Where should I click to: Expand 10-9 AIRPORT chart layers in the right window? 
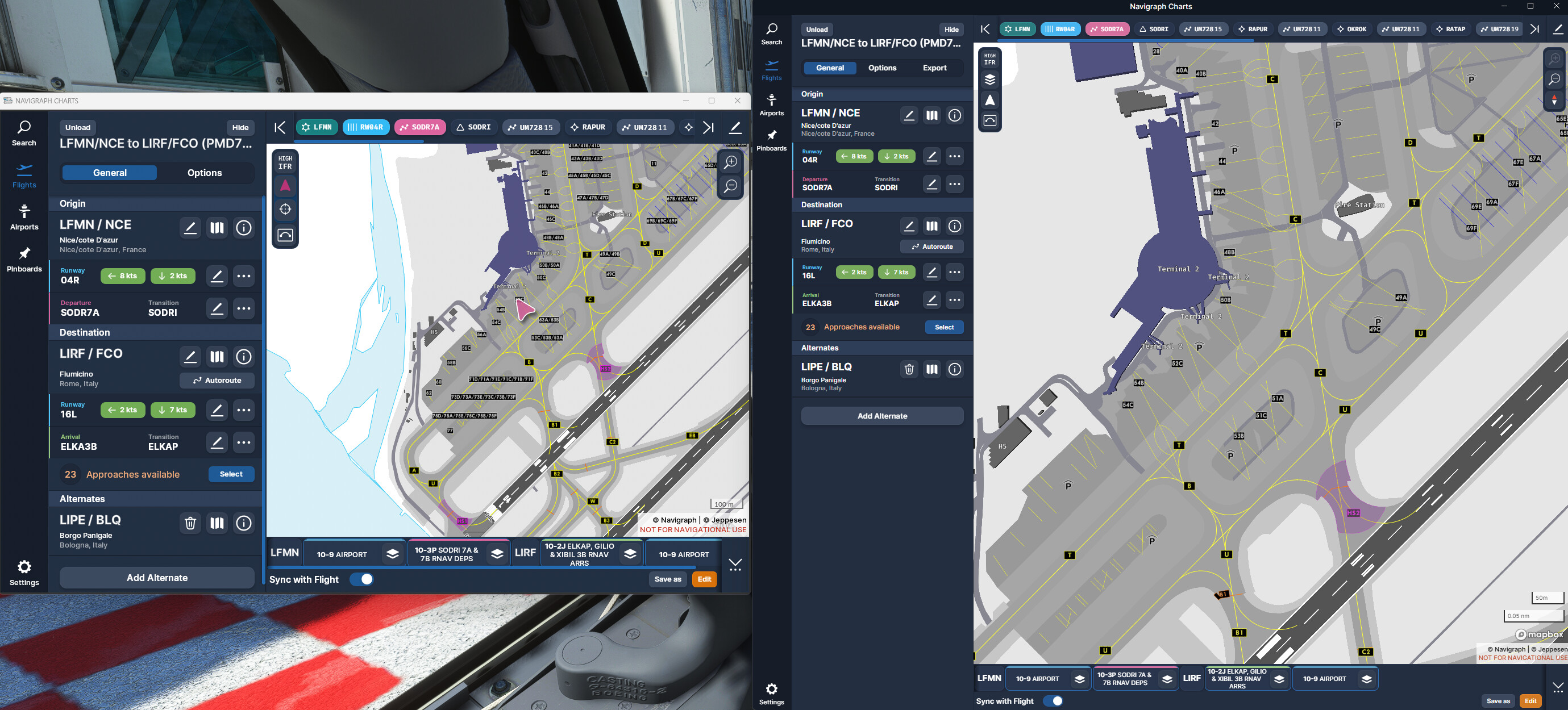point(1079,679)
